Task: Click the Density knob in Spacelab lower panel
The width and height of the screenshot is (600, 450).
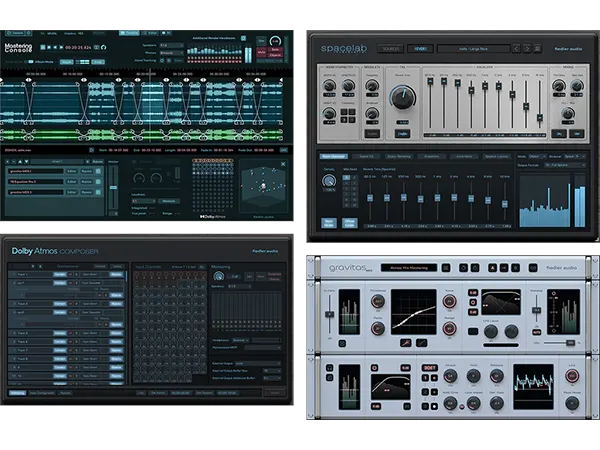Action: [x=329, y=181]
